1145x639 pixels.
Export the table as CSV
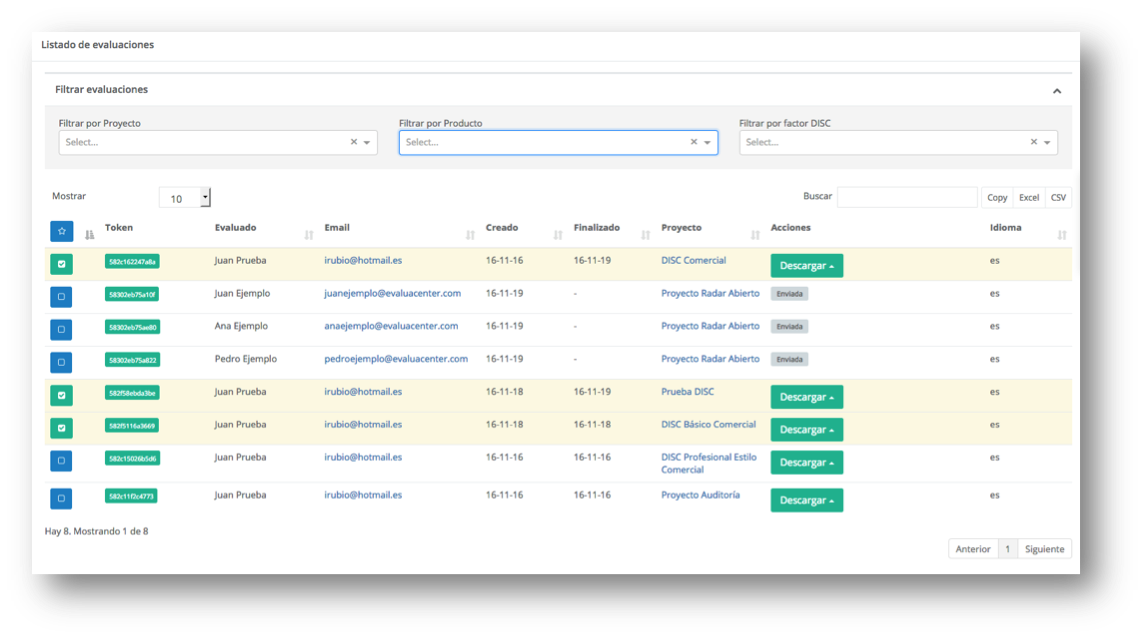point(1058,198)
